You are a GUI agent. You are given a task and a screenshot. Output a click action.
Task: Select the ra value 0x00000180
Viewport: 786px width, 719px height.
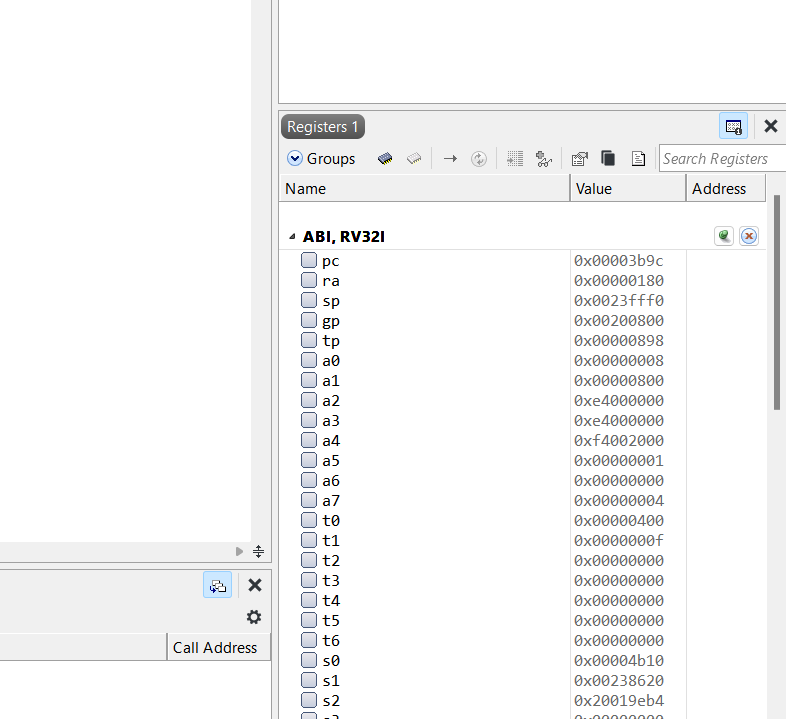click(x=619, y=281)
